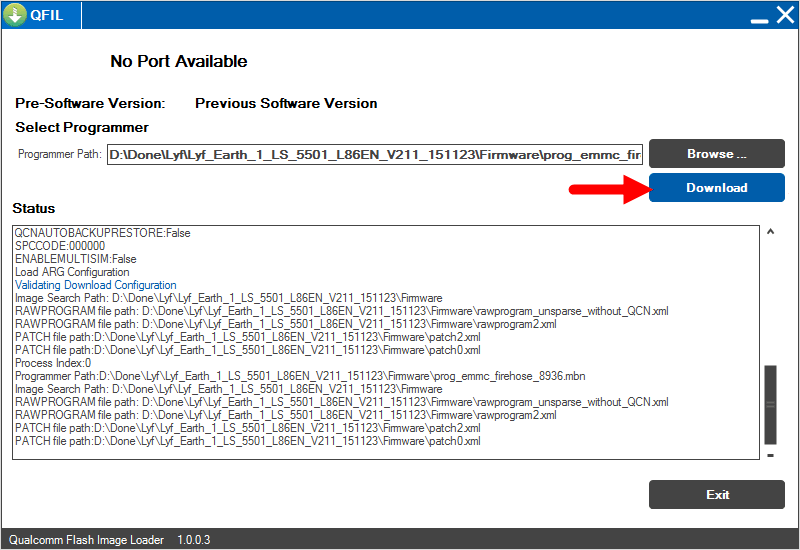Click the SPCCODE:000000 log line
This screenshot has width=800, height=550.
click(60, 246)
